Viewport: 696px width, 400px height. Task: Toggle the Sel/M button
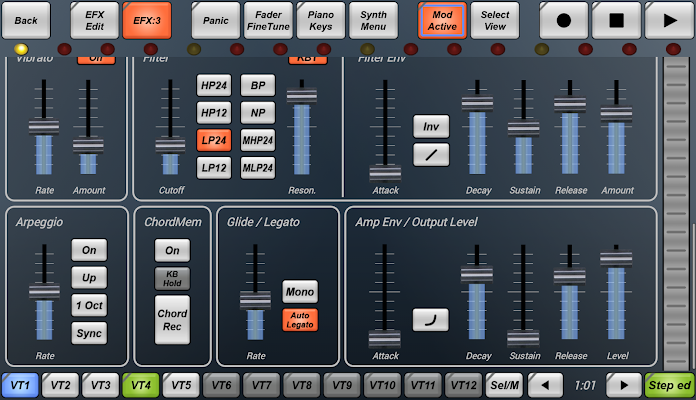click(504, 385)
